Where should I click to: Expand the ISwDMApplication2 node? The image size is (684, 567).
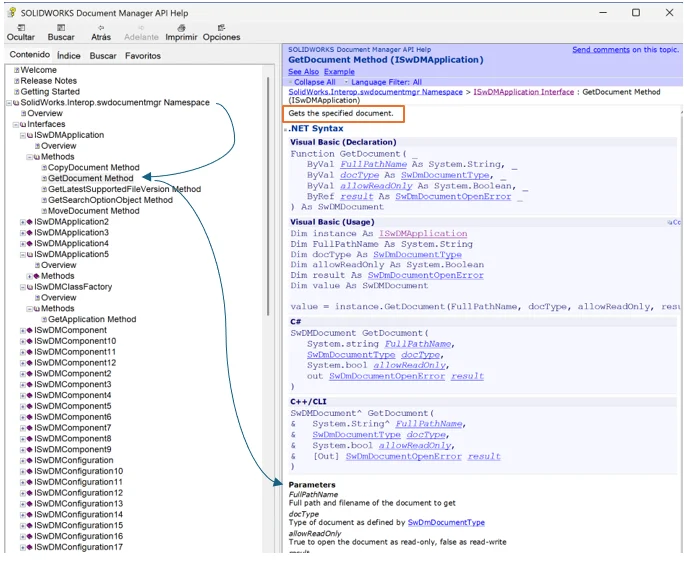(x=23, y=222)
